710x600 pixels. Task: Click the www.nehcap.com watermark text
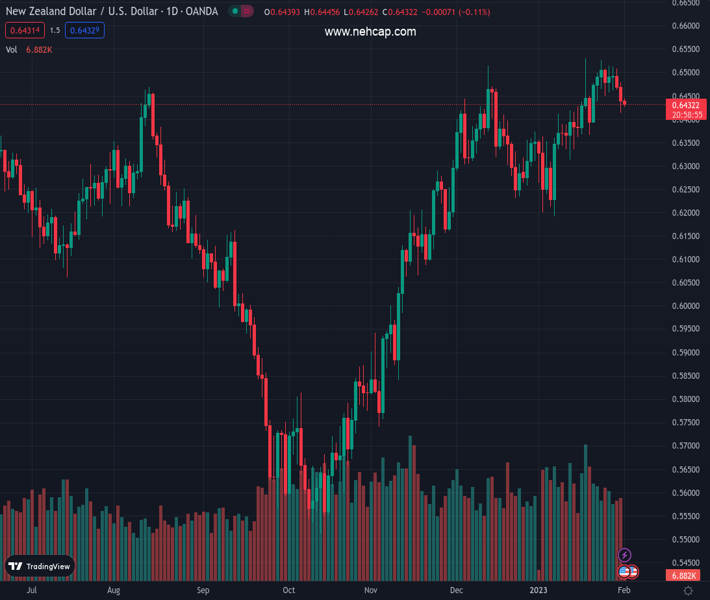tap(370, 32)
